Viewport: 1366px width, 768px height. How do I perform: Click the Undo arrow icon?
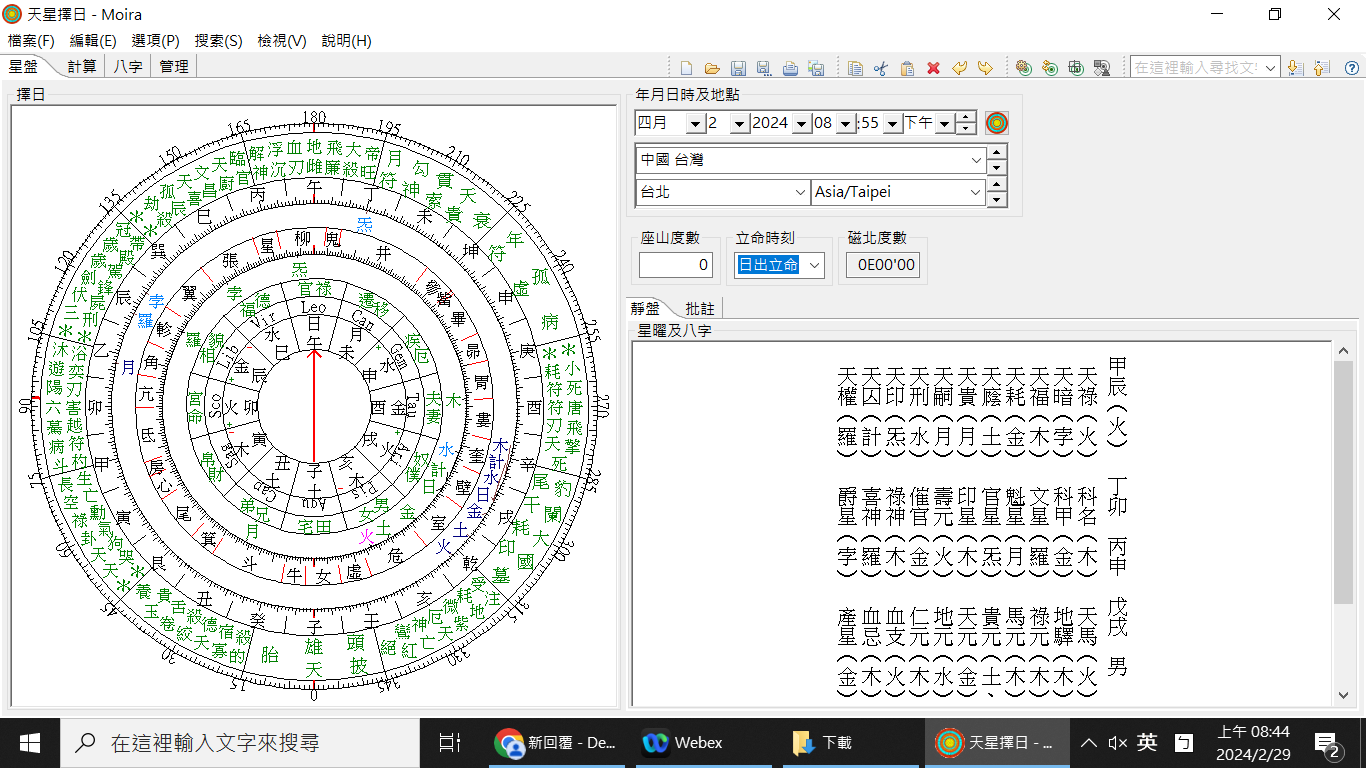pyautogui.click(x=959, y=68)
